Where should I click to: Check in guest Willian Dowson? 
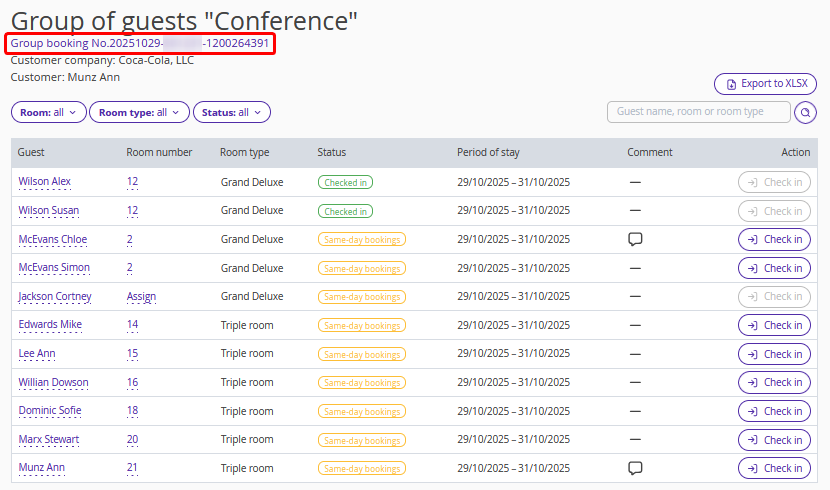click(x=774, y=382)
